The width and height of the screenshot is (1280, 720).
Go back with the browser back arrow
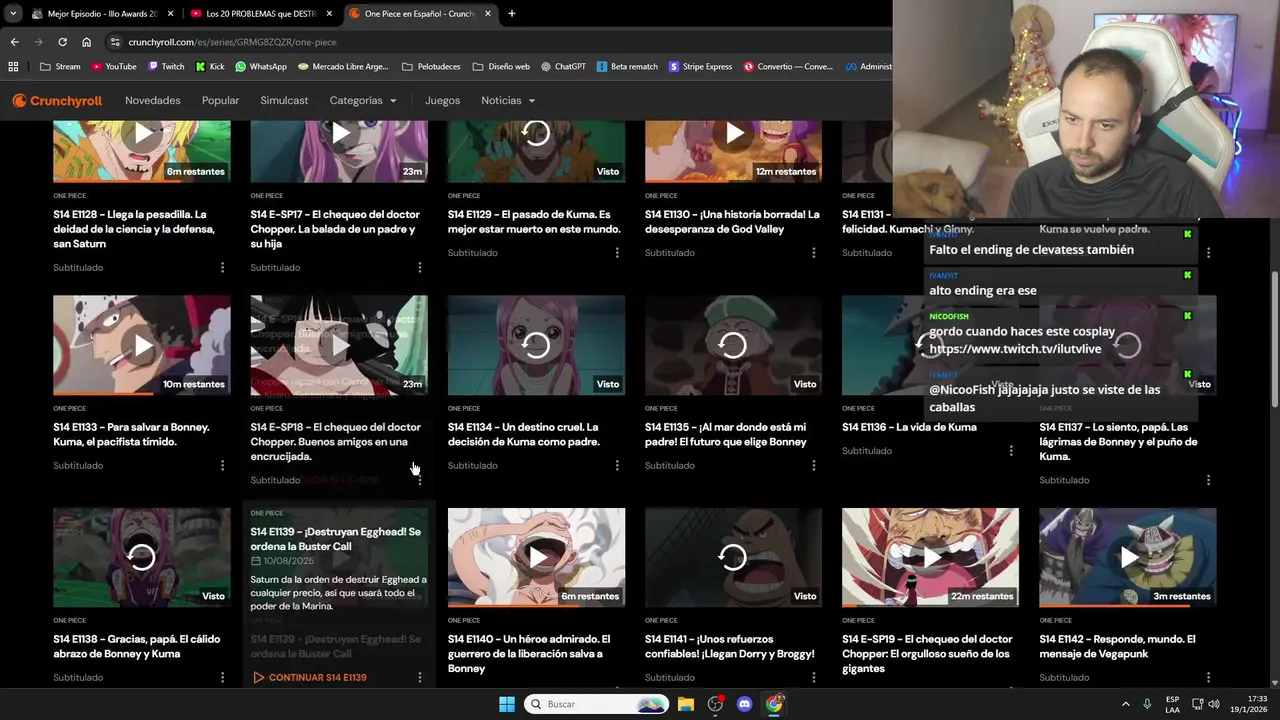(14, 42)
